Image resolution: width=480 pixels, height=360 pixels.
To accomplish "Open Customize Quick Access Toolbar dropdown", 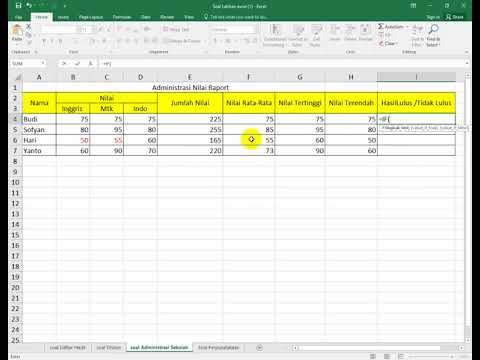I will (x=65, y=6).
